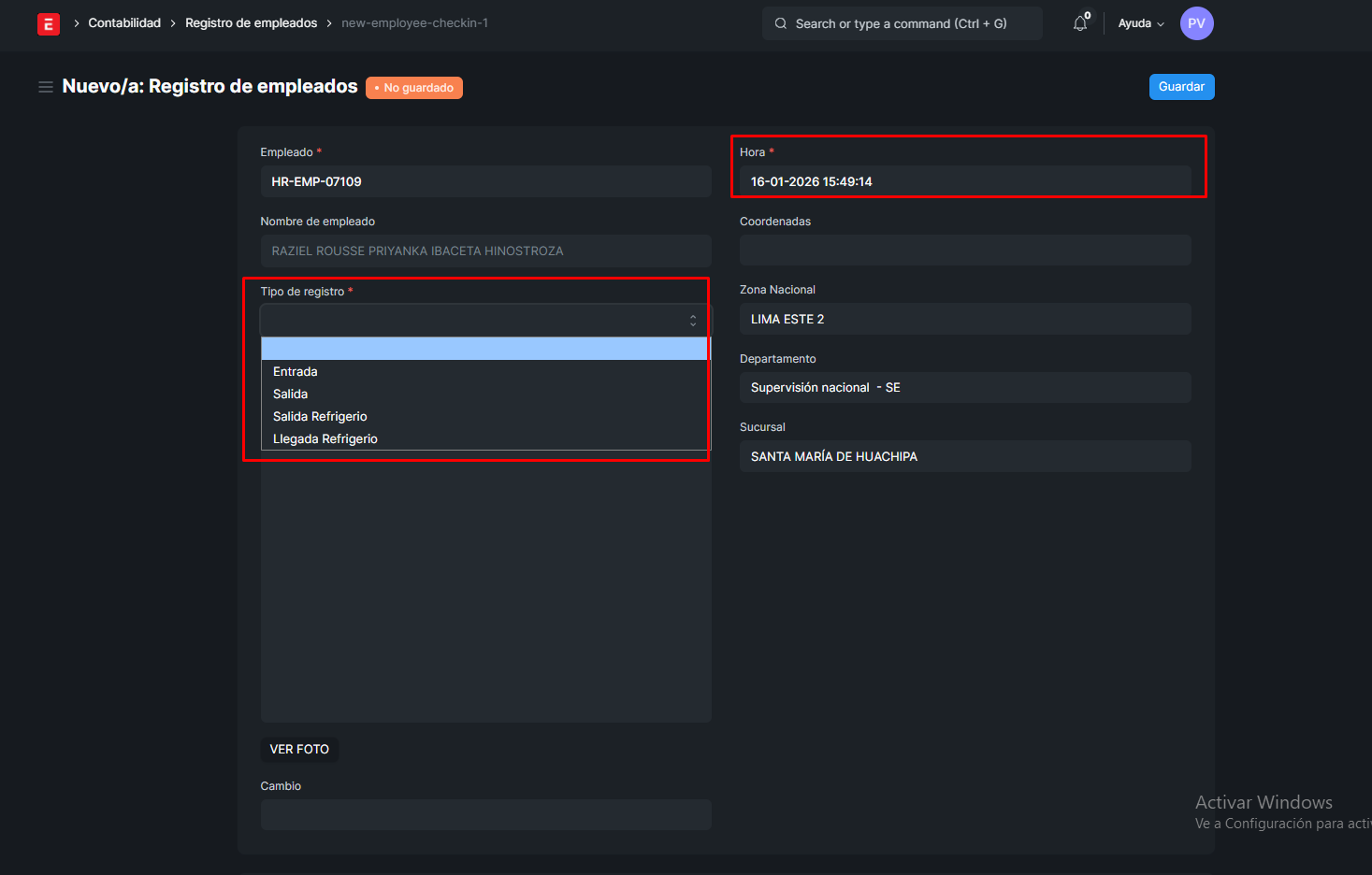Click the Sucursal field Santa María de Huachipa
This screenshot has height=875, width=1372.
click(x=964, y=457)
